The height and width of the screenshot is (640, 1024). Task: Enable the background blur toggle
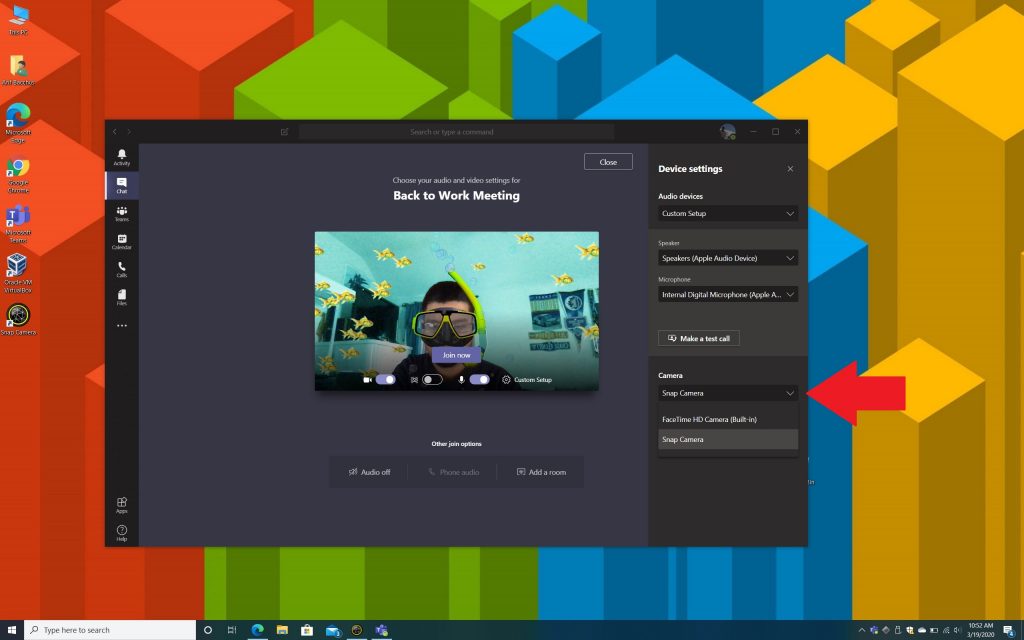pos(432,380)
